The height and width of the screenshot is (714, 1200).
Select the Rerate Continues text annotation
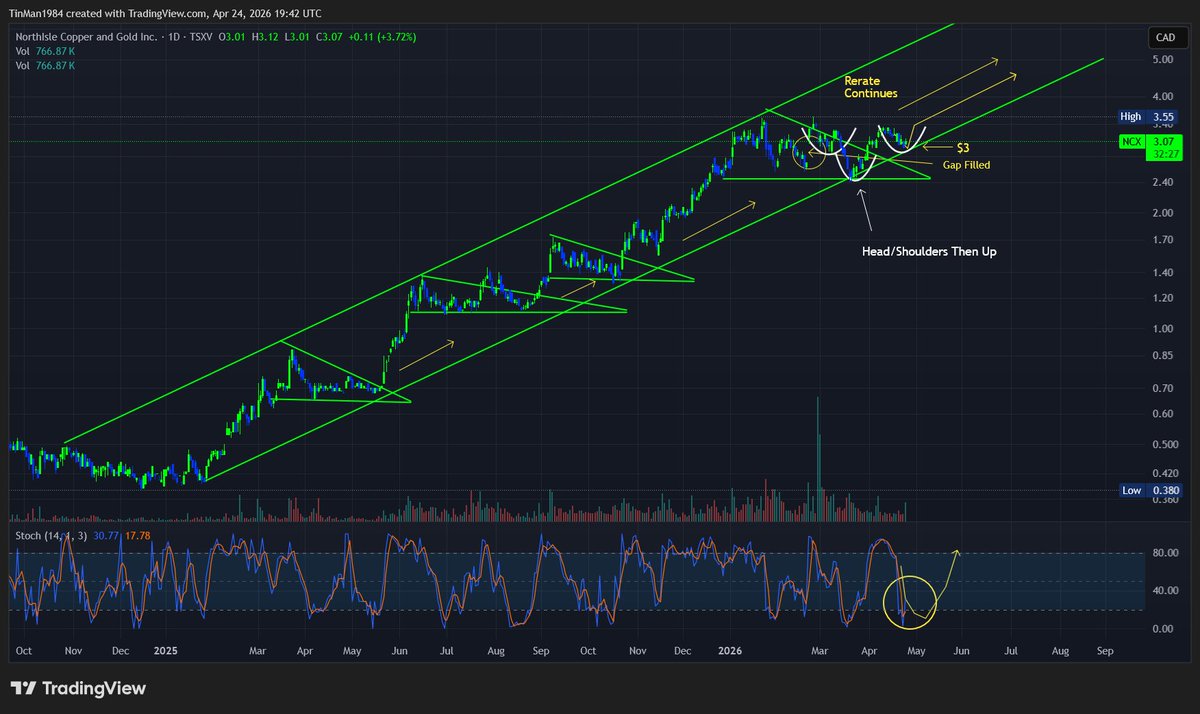pos(871,86)
